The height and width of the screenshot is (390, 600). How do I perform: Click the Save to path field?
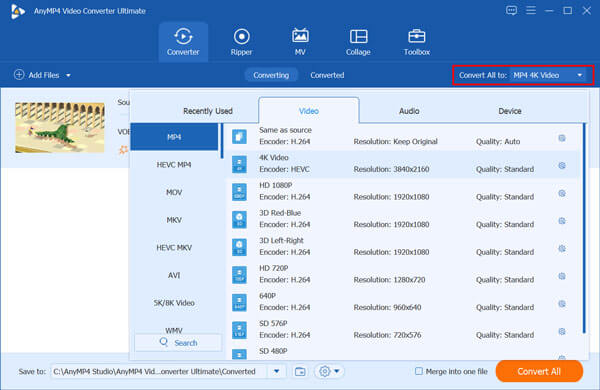click(159, 371)
